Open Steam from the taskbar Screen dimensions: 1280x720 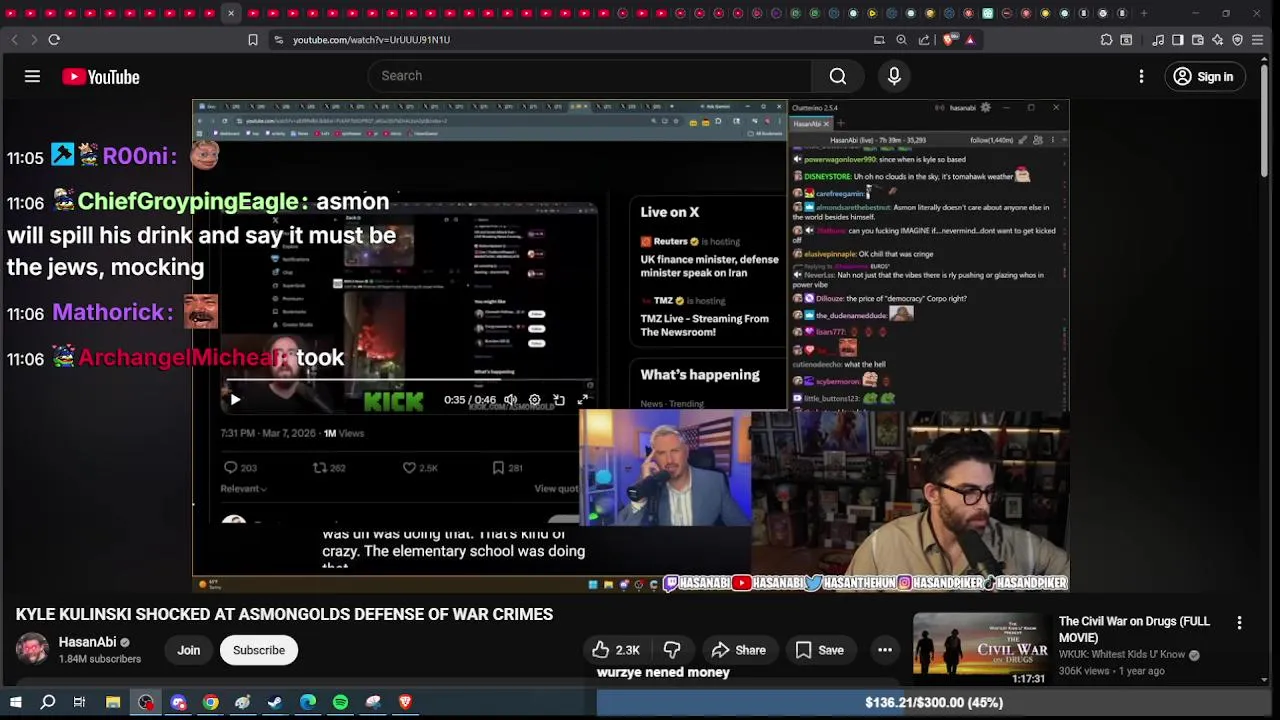coord(275,702)
